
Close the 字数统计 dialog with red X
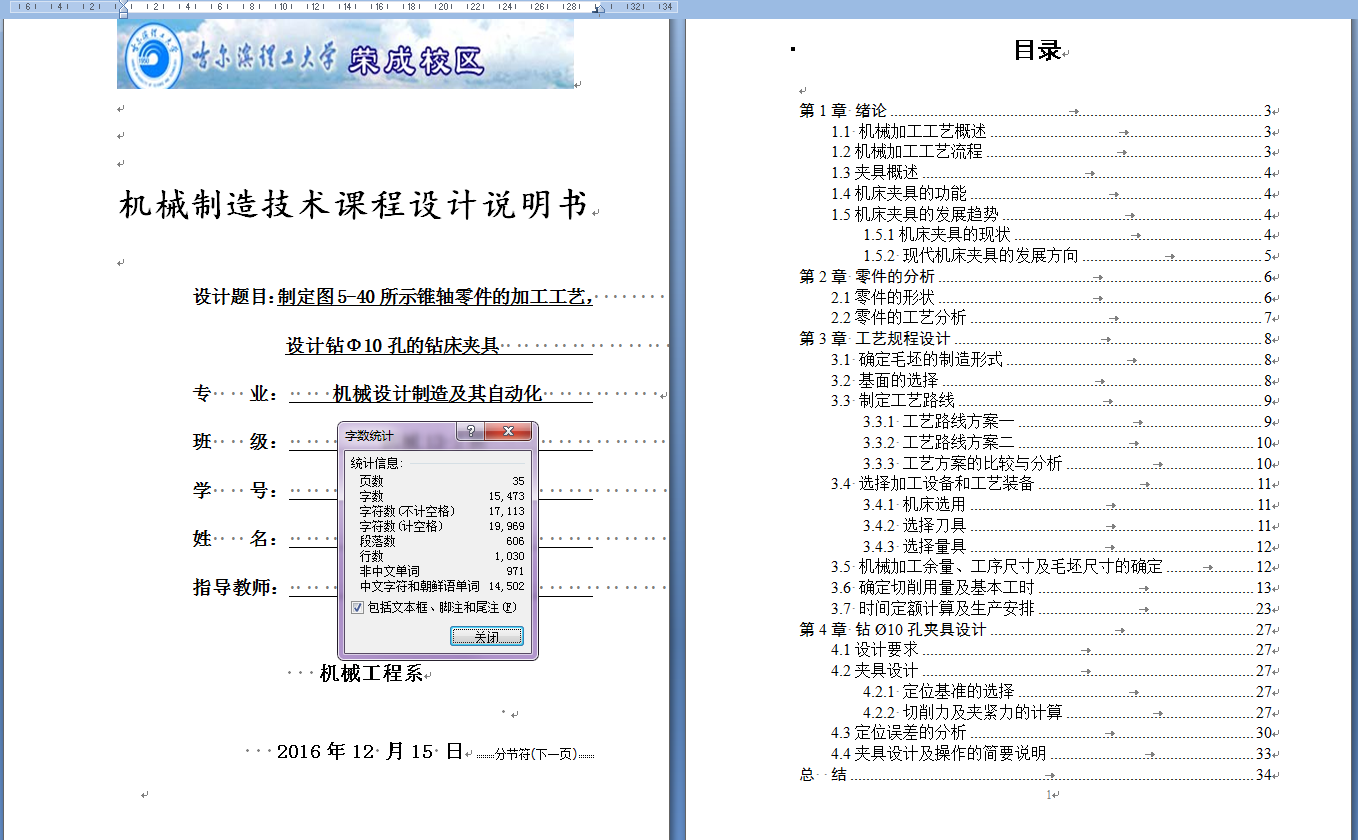coord(508,432)
